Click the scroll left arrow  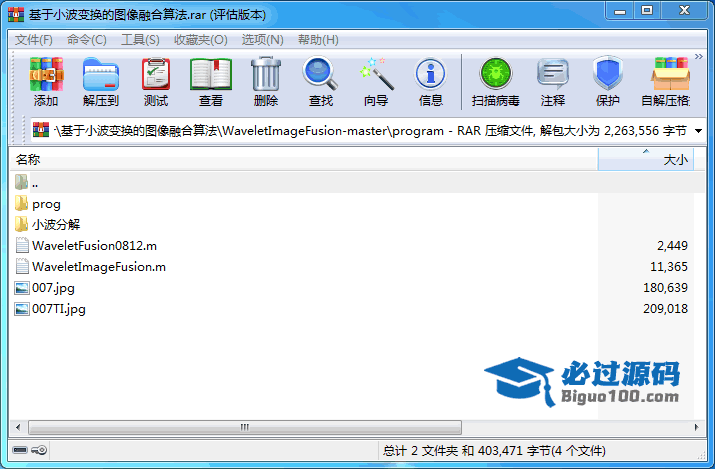click(x=18, y=427)
